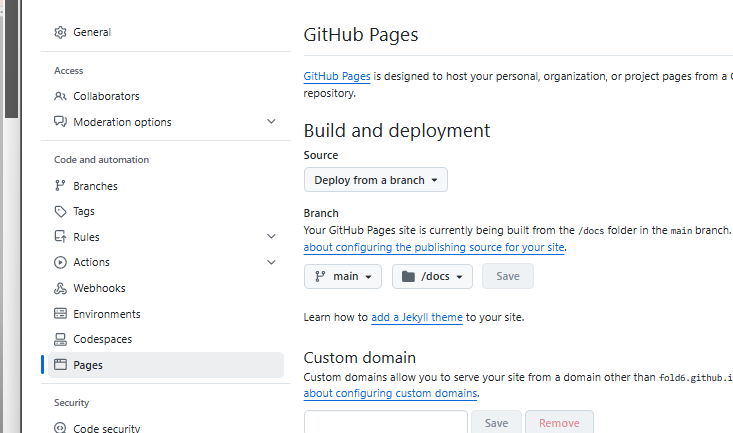733x433 pixels.
Task: Click the General gear icon
Action: tap(60, 32)
